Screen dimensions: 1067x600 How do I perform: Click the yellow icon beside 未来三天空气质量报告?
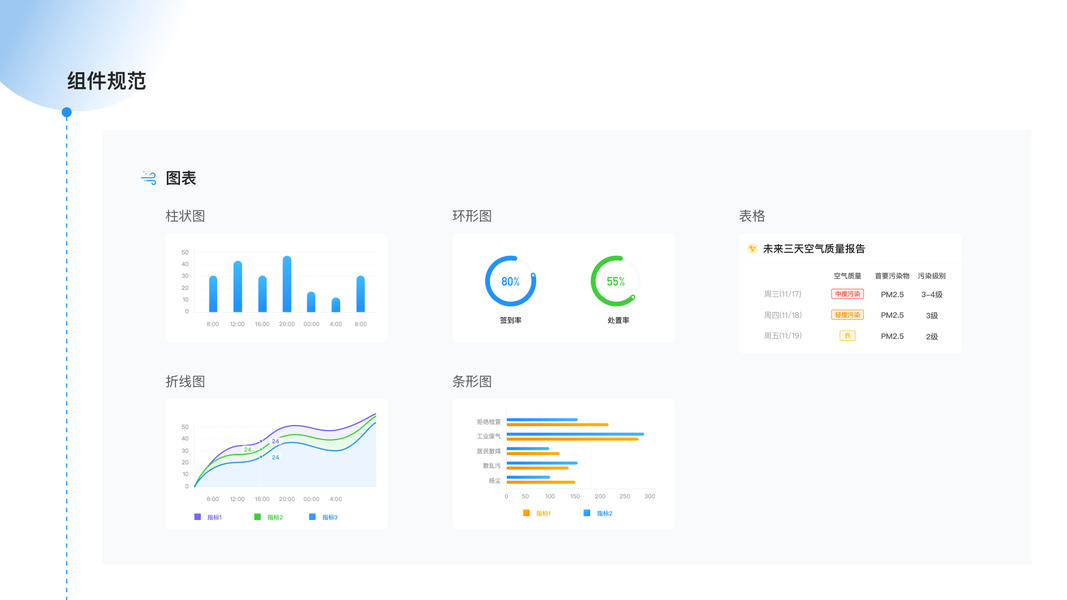click(x=752, y=248)
